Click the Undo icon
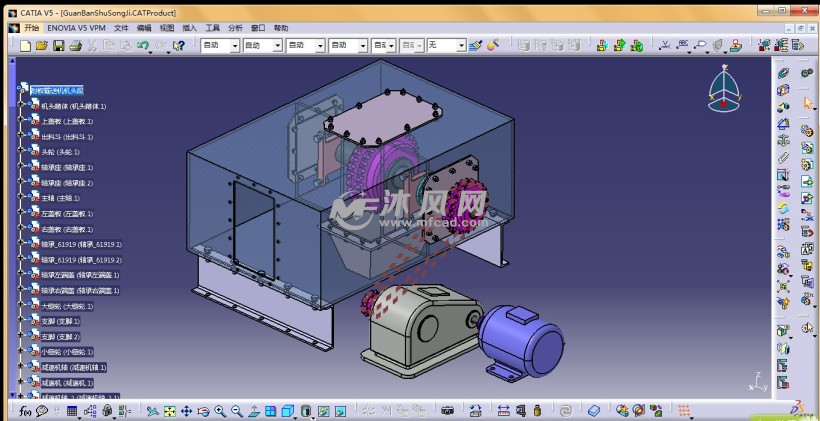 point(143,46)
